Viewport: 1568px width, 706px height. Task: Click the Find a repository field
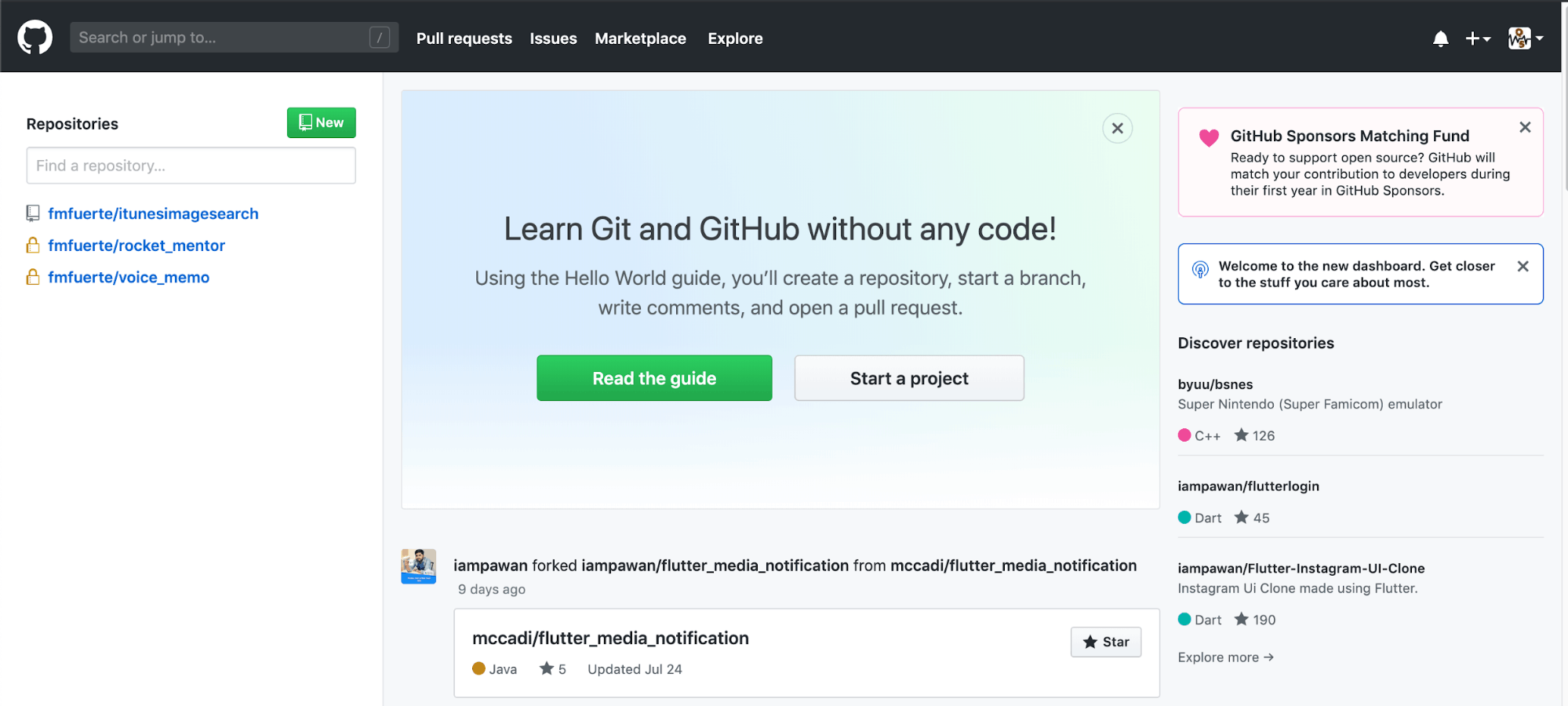191,166
